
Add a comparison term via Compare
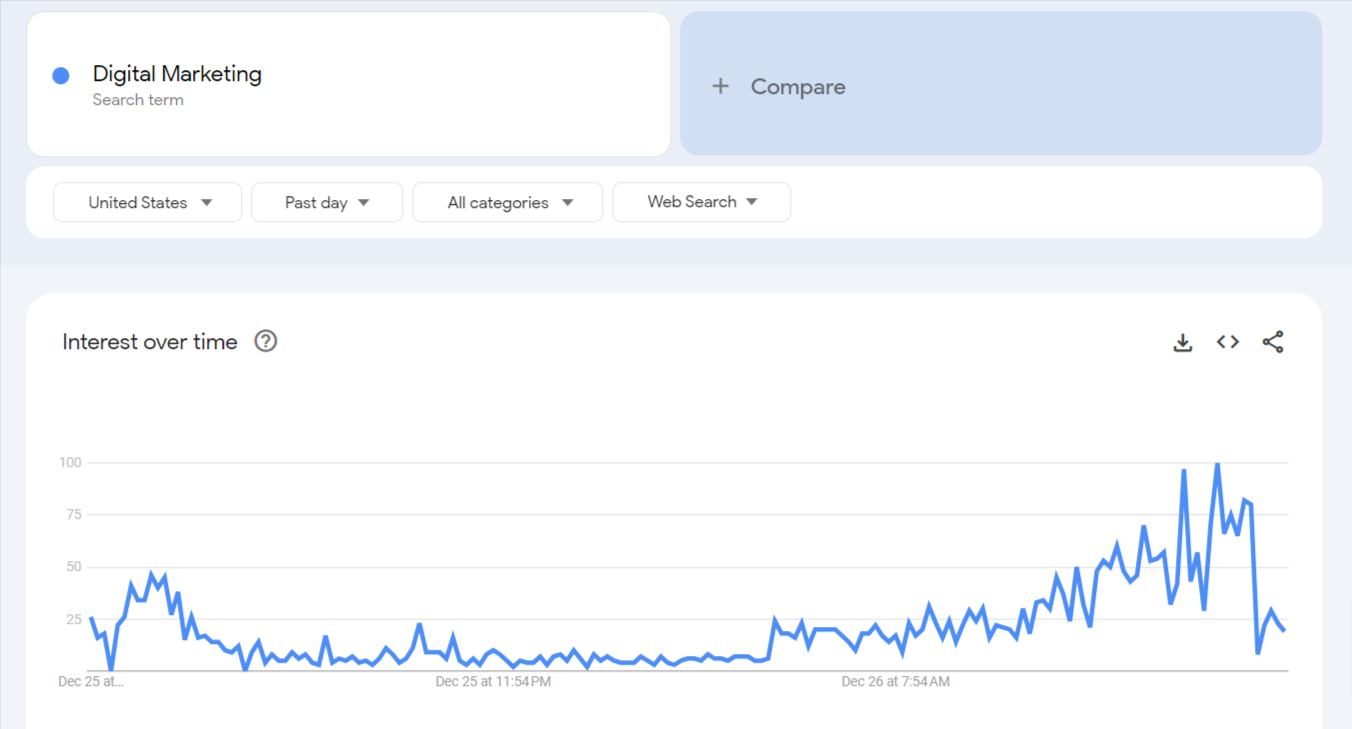(x=1001, y=84)
